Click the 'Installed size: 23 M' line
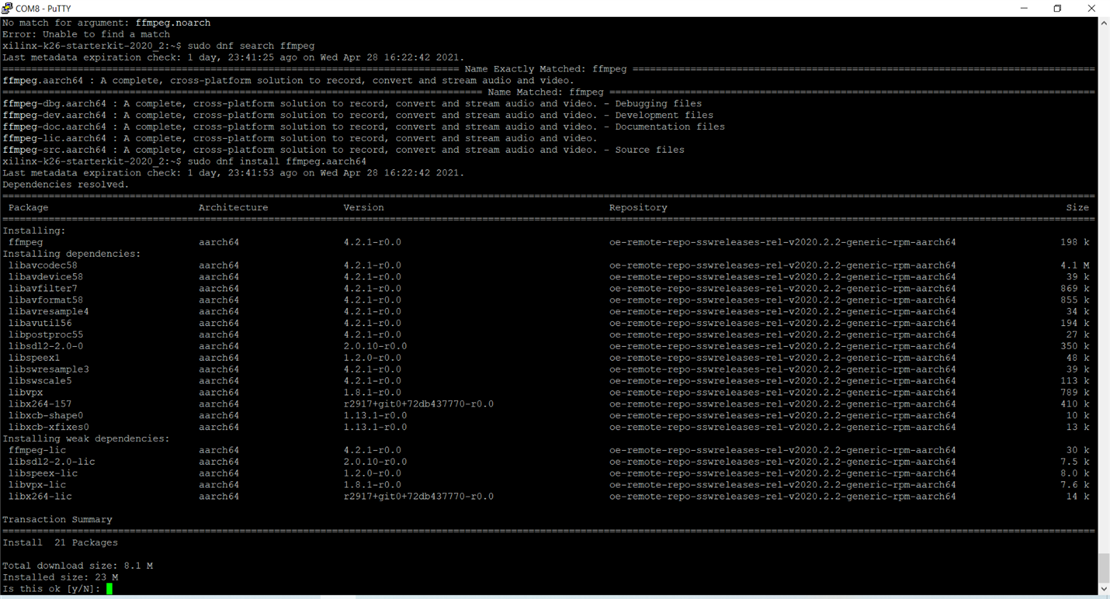Screen dimensions: 1110x599 tap(60, 578)
